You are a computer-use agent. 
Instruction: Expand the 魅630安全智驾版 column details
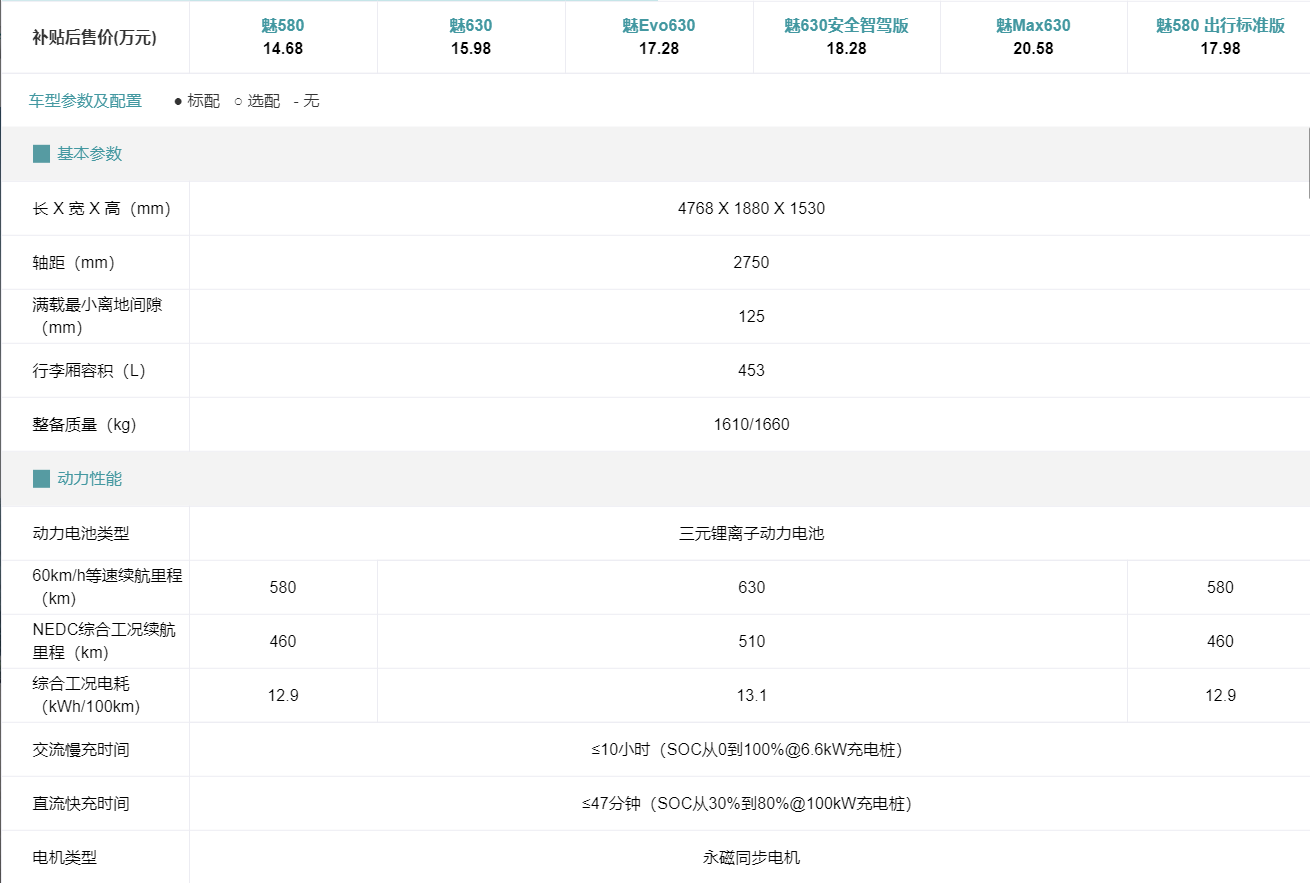[x=846, y=26]
